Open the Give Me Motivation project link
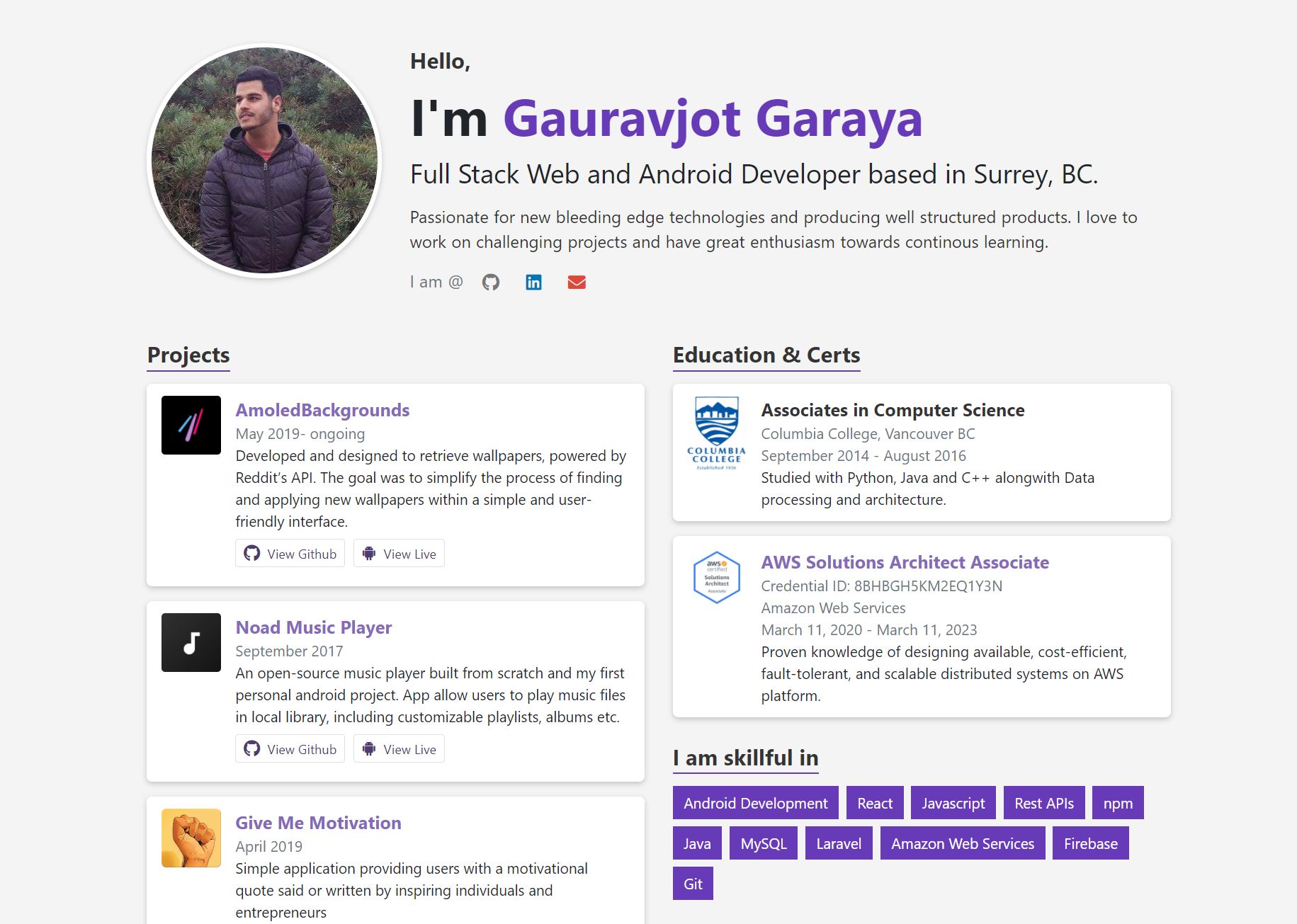The width and height of the screenshot is (1297, 924). [x=318, y=823]
